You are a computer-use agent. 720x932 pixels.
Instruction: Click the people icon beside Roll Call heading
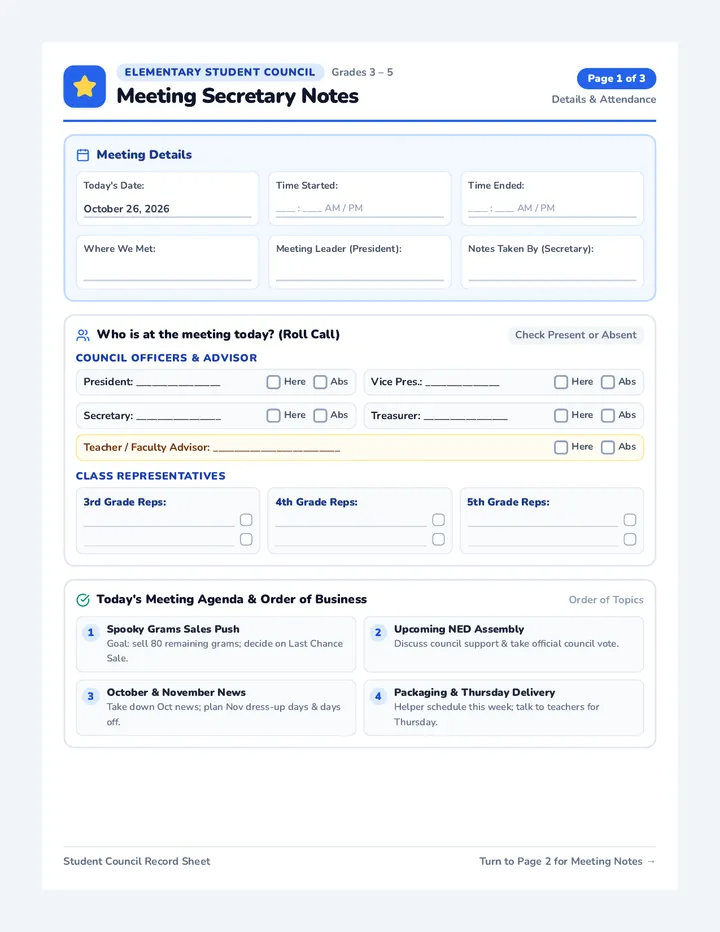tap(83, 335)
